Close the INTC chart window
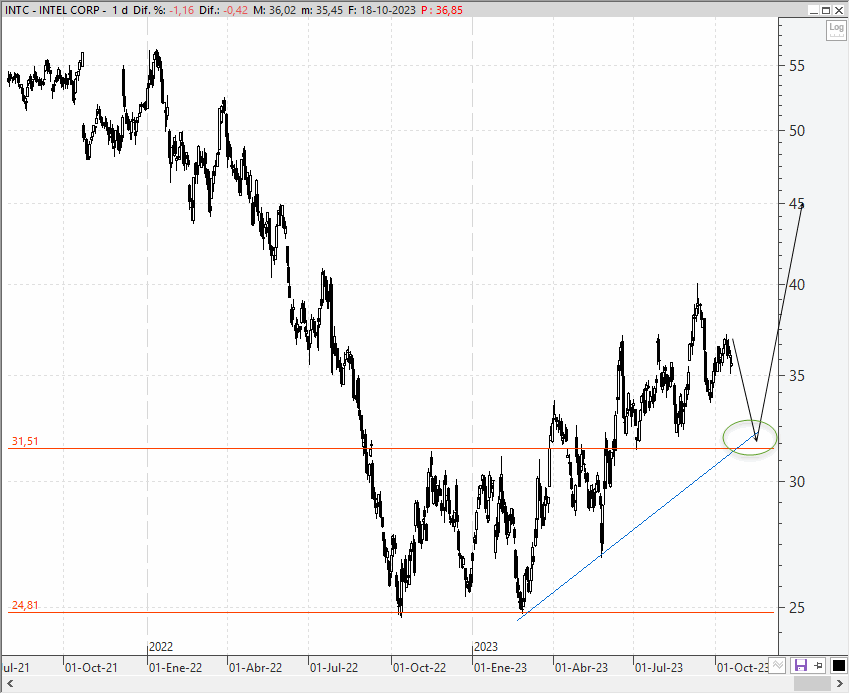850x694 pixels. (839, 10)
